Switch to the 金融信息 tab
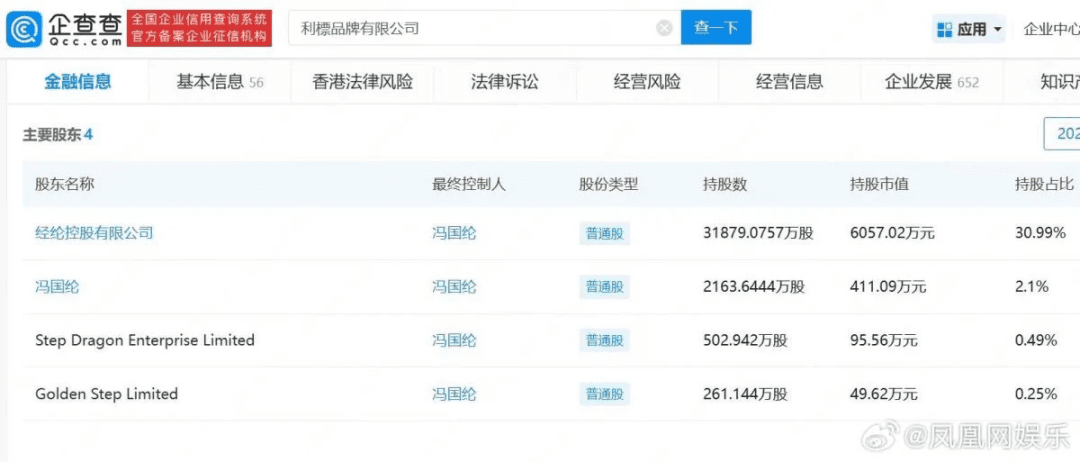 [x=78, y=82]
